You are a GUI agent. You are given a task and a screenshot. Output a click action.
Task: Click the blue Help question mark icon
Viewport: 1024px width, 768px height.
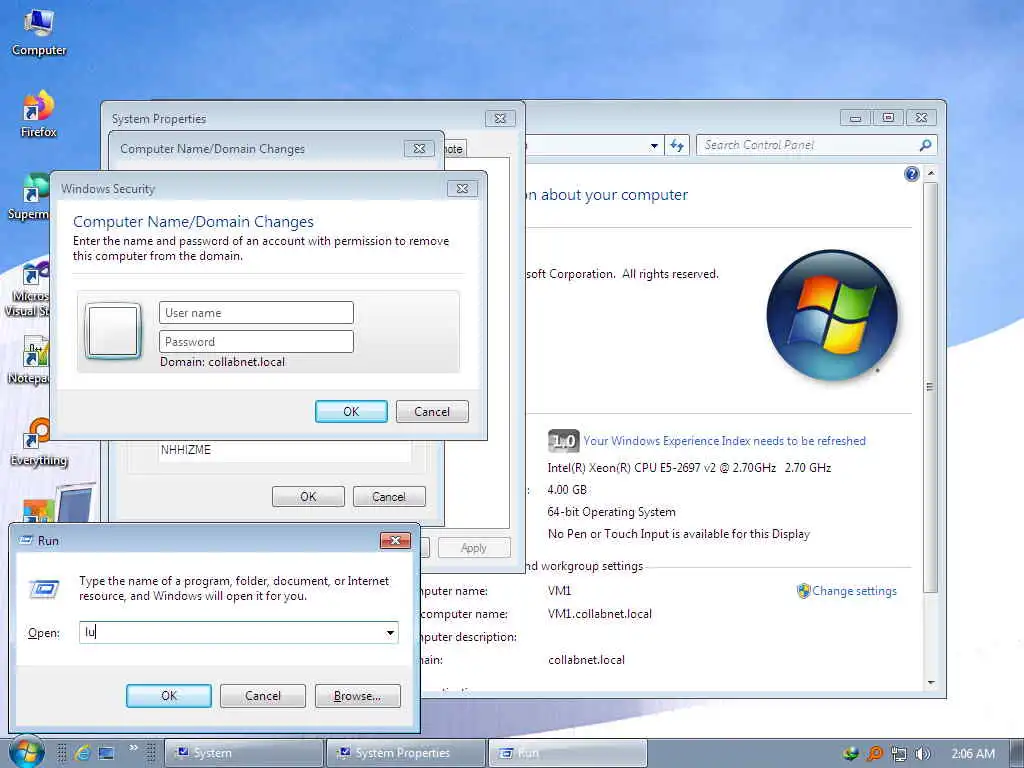[x=912, y=174]
